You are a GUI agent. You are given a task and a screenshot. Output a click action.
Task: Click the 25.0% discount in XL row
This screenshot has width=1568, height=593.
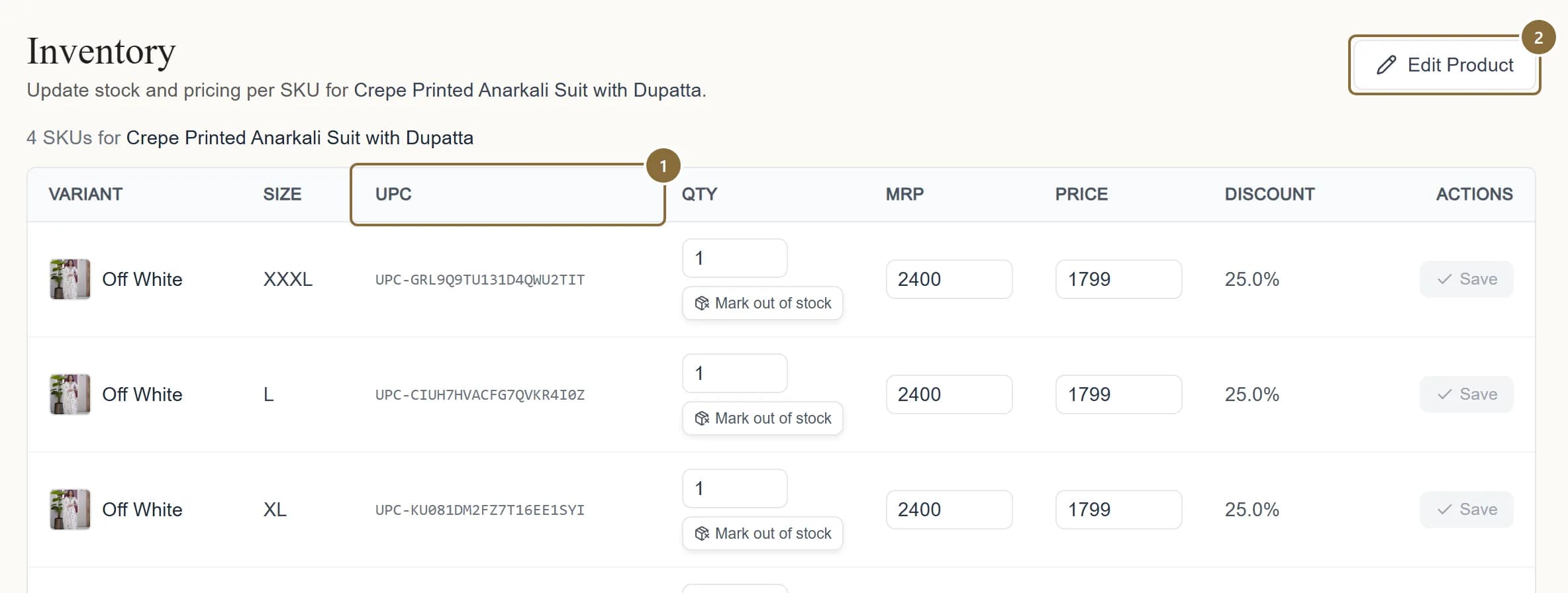pyautogui.click(x=1252, y=510)
